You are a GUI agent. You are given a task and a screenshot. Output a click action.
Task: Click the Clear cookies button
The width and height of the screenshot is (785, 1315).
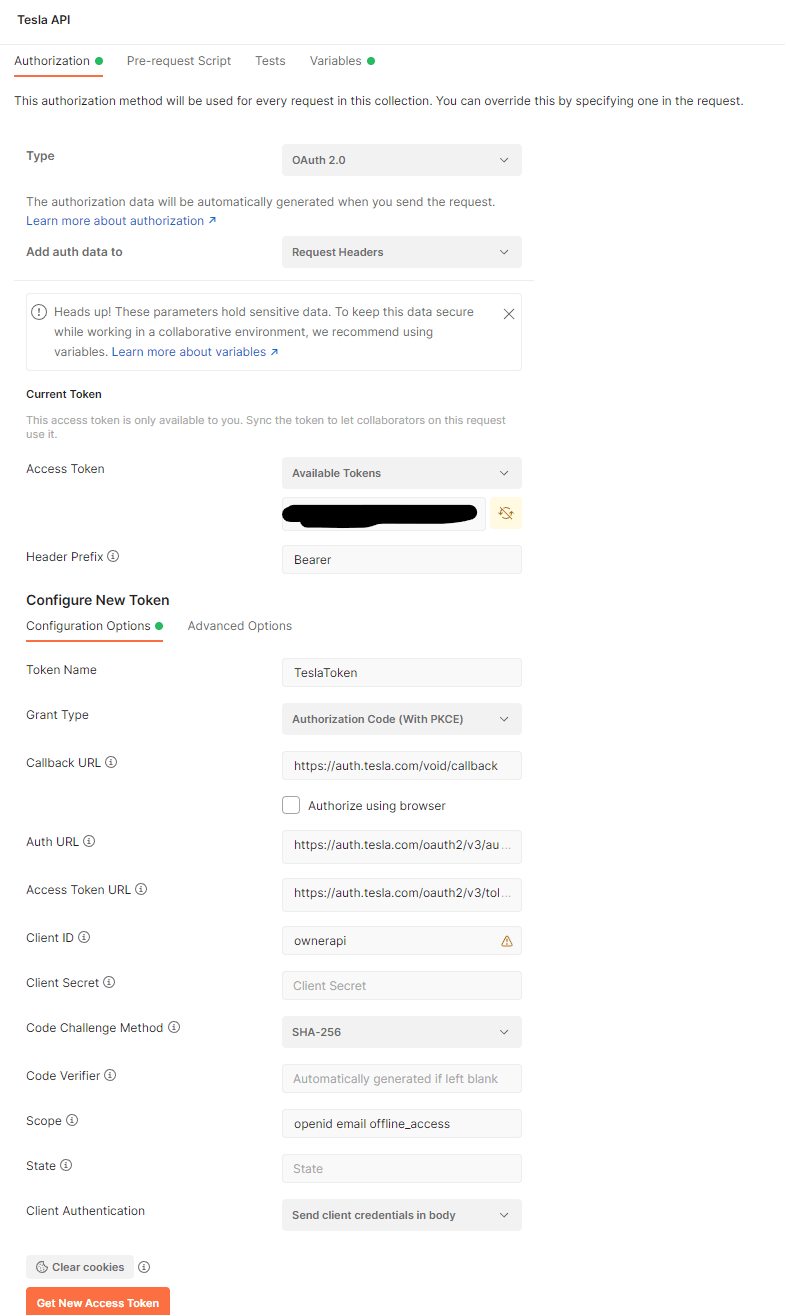click(x=80, y=1267)
